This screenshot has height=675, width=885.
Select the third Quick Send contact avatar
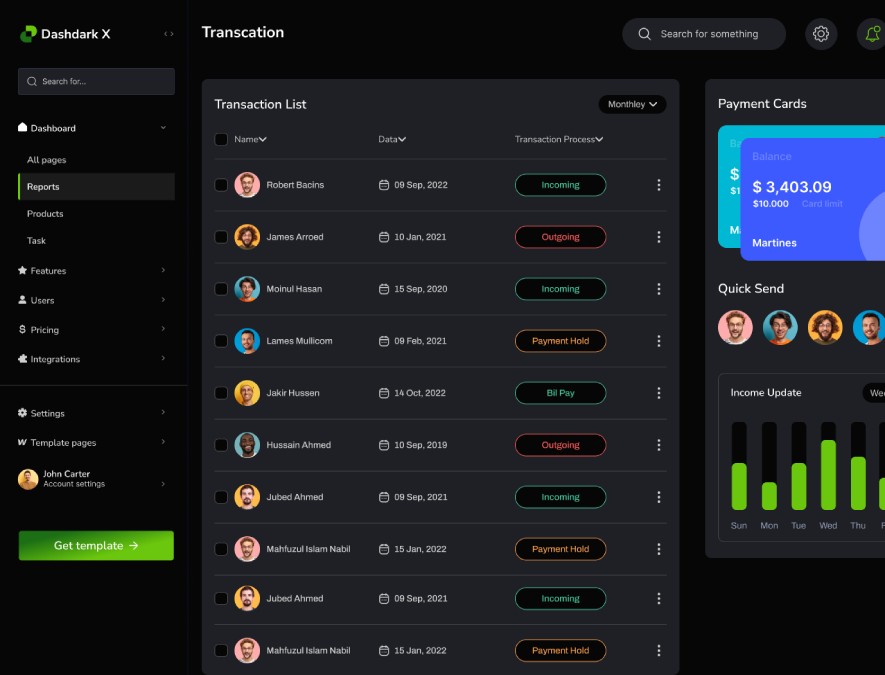tap(825, 327)
